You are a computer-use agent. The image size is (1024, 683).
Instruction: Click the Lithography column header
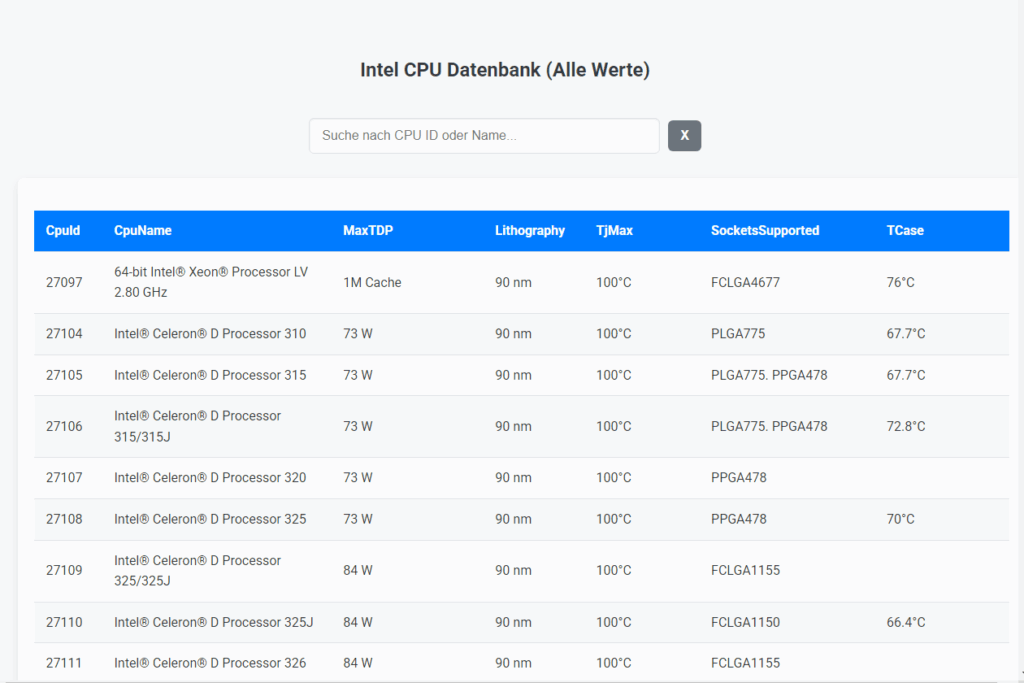[530, 230]
